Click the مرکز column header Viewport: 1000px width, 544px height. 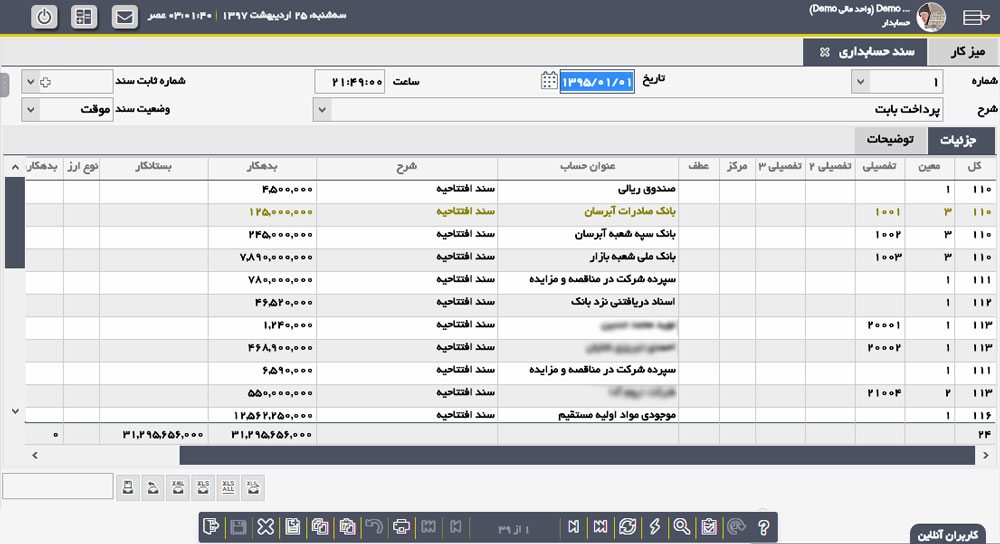(x=737, y=166)
